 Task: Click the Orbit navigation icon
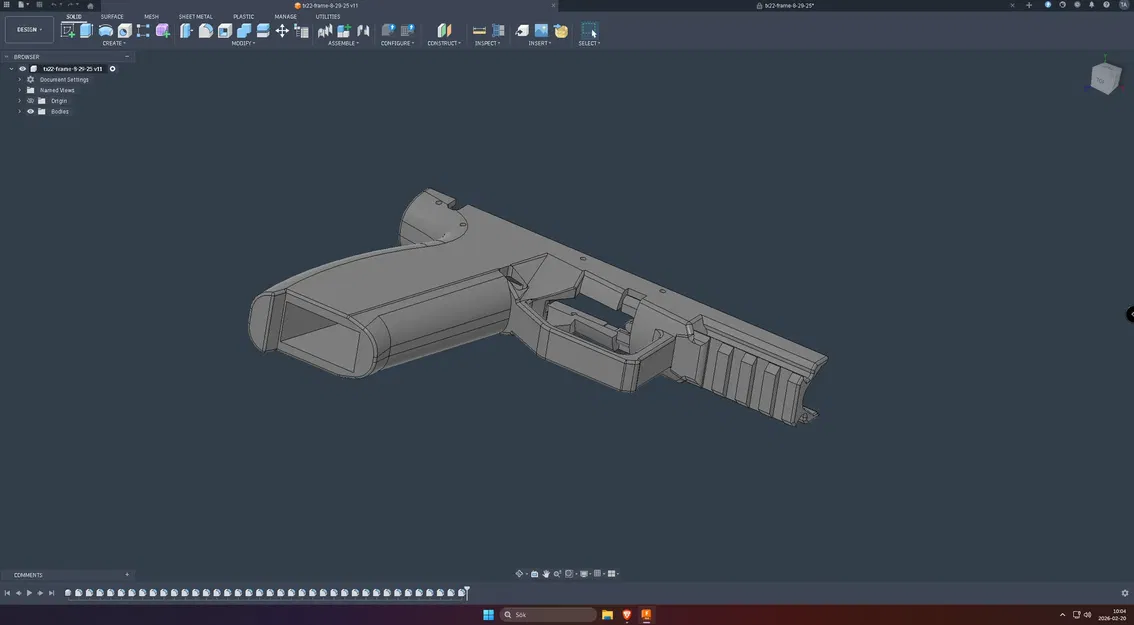click(x=519, y=574)
